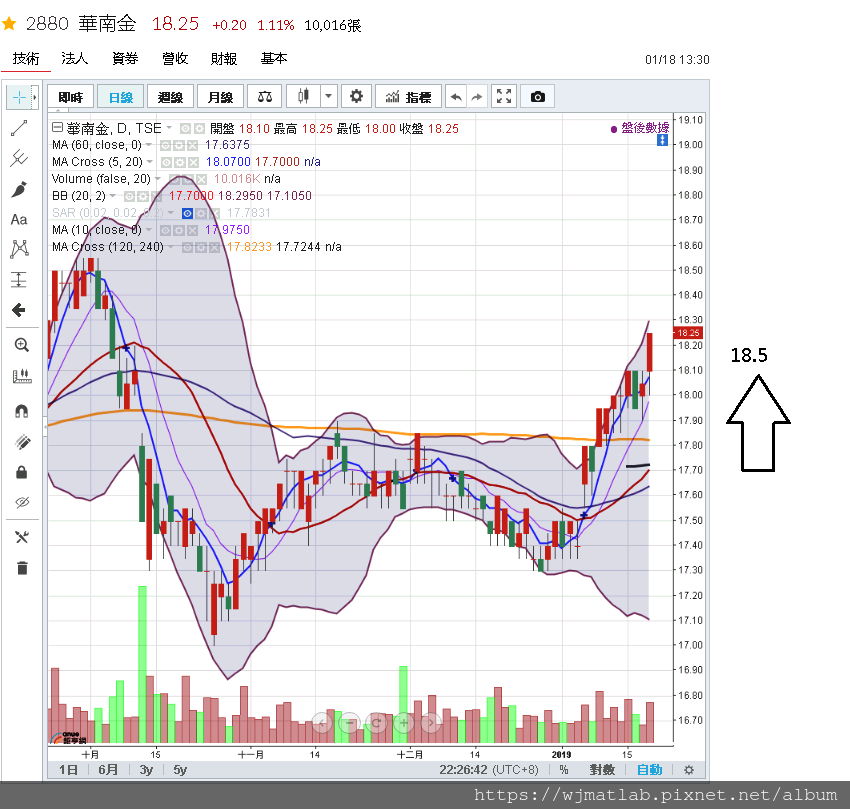Image resolution: width=850 pixels, height=809 pixels.
Task: Expand the crosshair cursor tool flyout arrow
Action: click(35, 98)
